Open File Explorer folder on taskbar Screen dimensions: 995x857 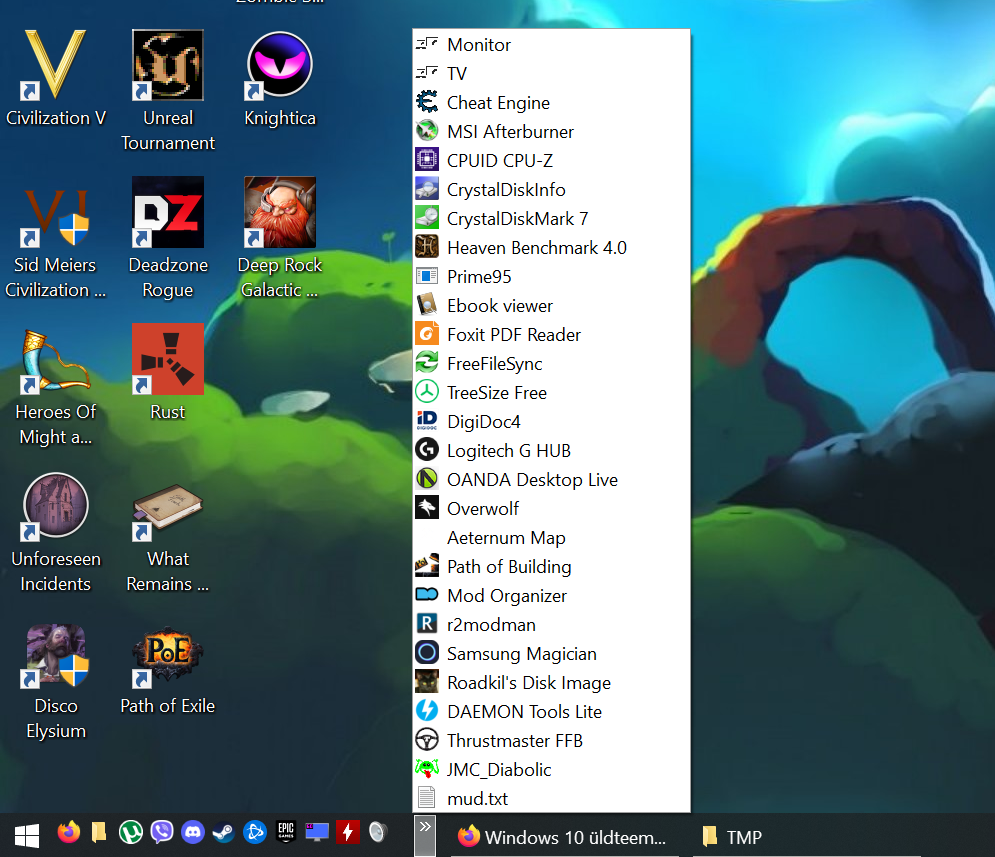click(x=99, y=832)
